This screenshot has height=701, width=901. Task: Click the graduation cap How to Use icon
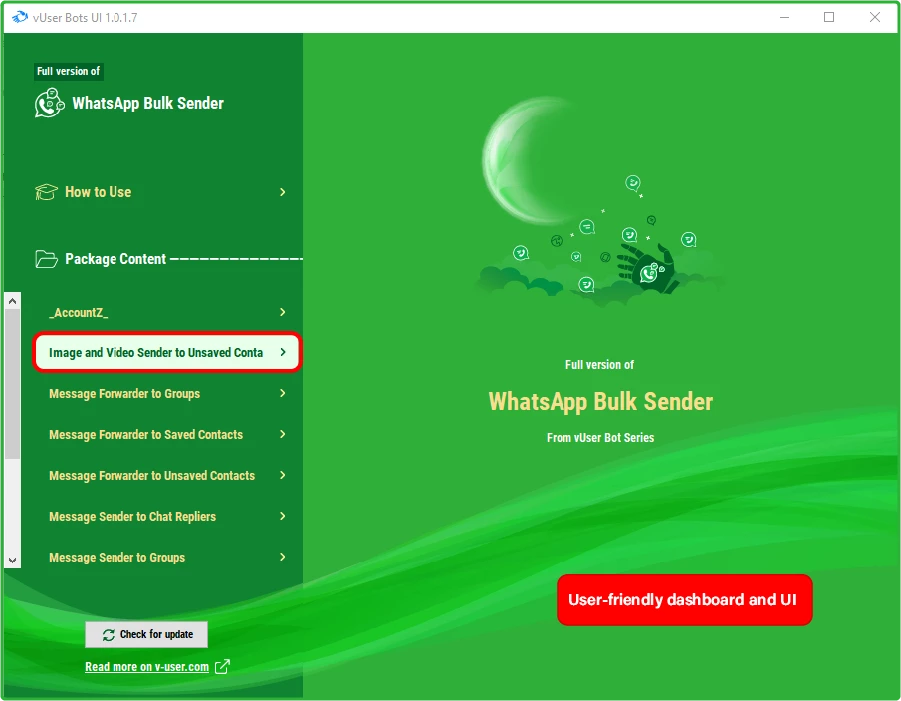(46, 192)
